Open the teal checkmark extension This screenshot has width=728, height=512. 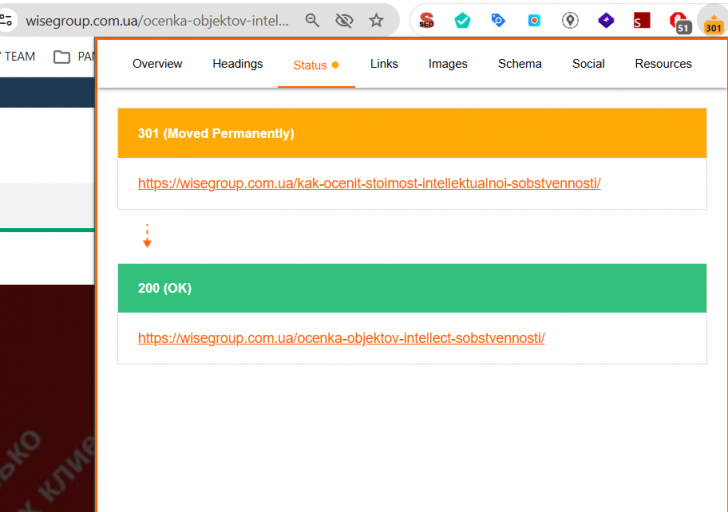tap(462, 20)
